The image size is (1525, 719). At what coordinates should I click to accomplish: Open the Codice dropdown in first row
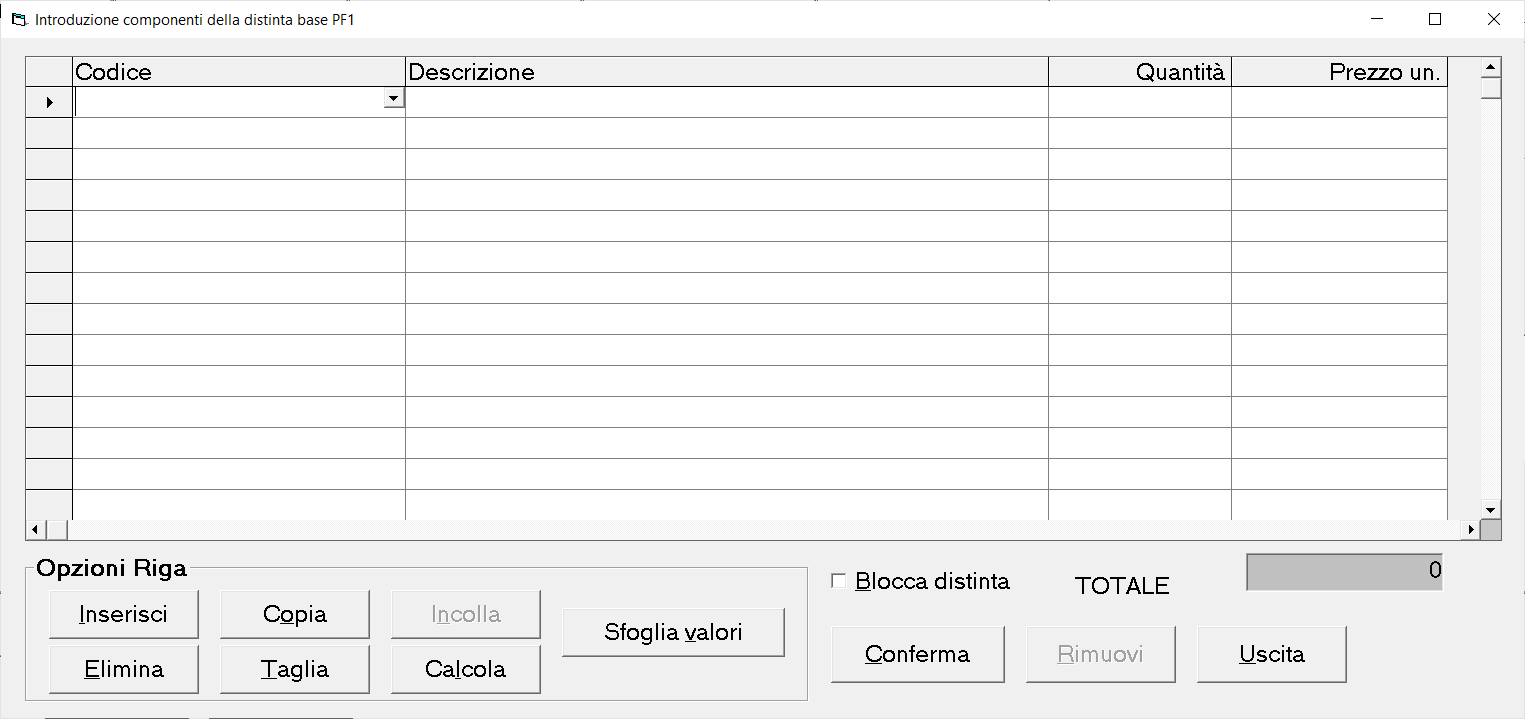[394, 98]
